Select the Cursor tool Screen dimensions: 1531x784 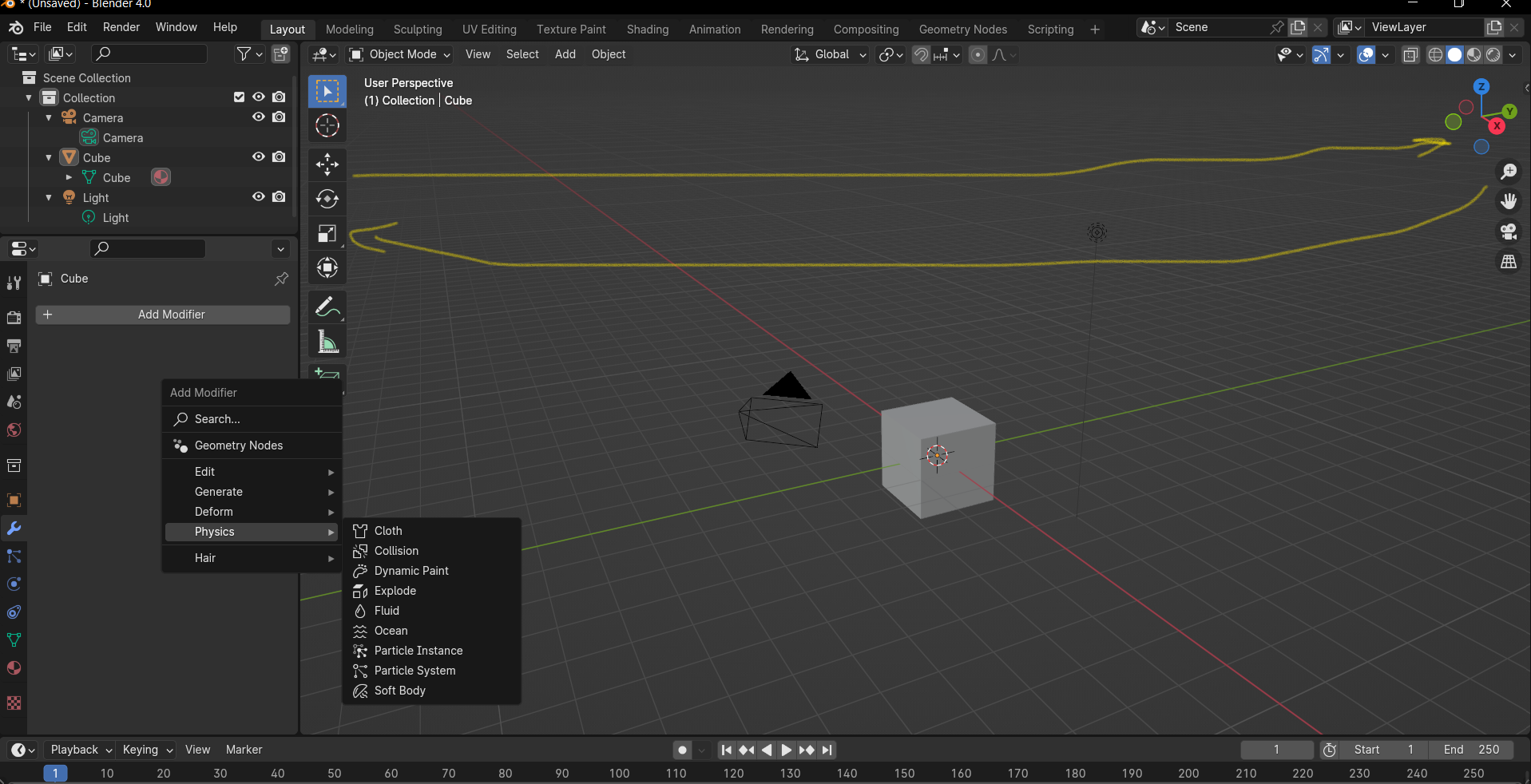point(327,125)
